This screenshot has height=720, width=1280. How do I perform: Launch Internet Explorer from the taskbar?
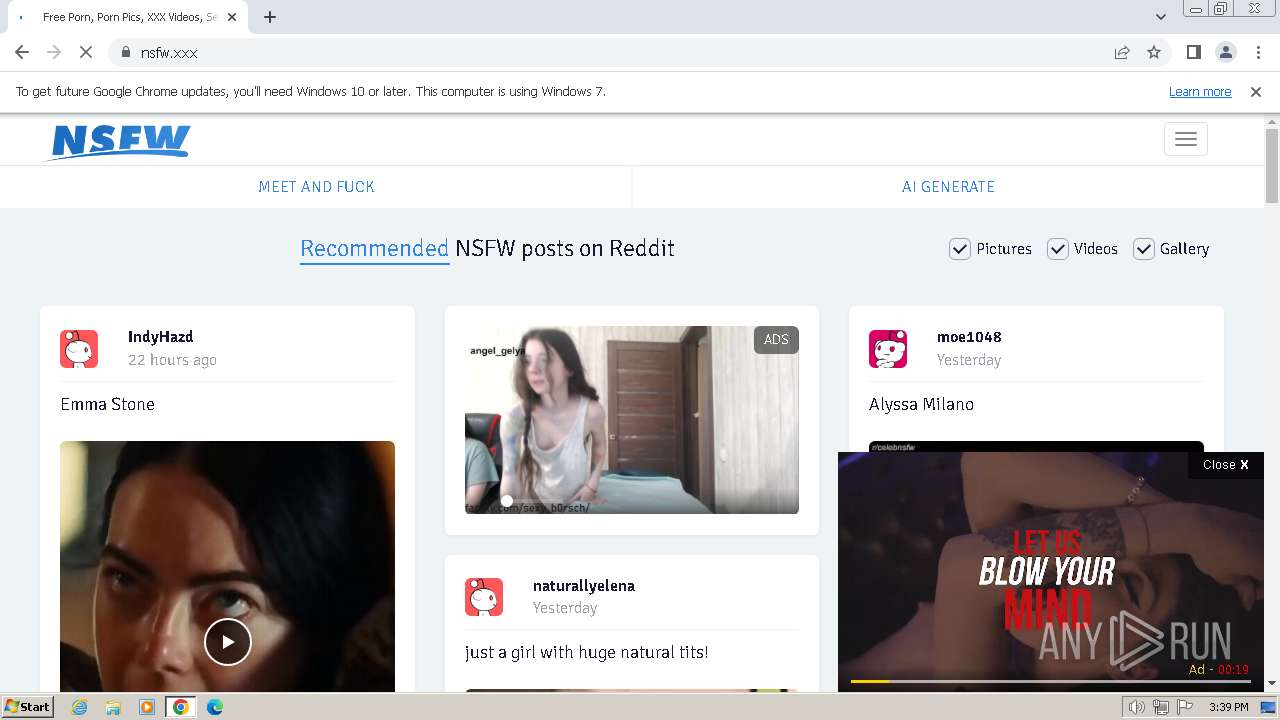pos(80,707)
